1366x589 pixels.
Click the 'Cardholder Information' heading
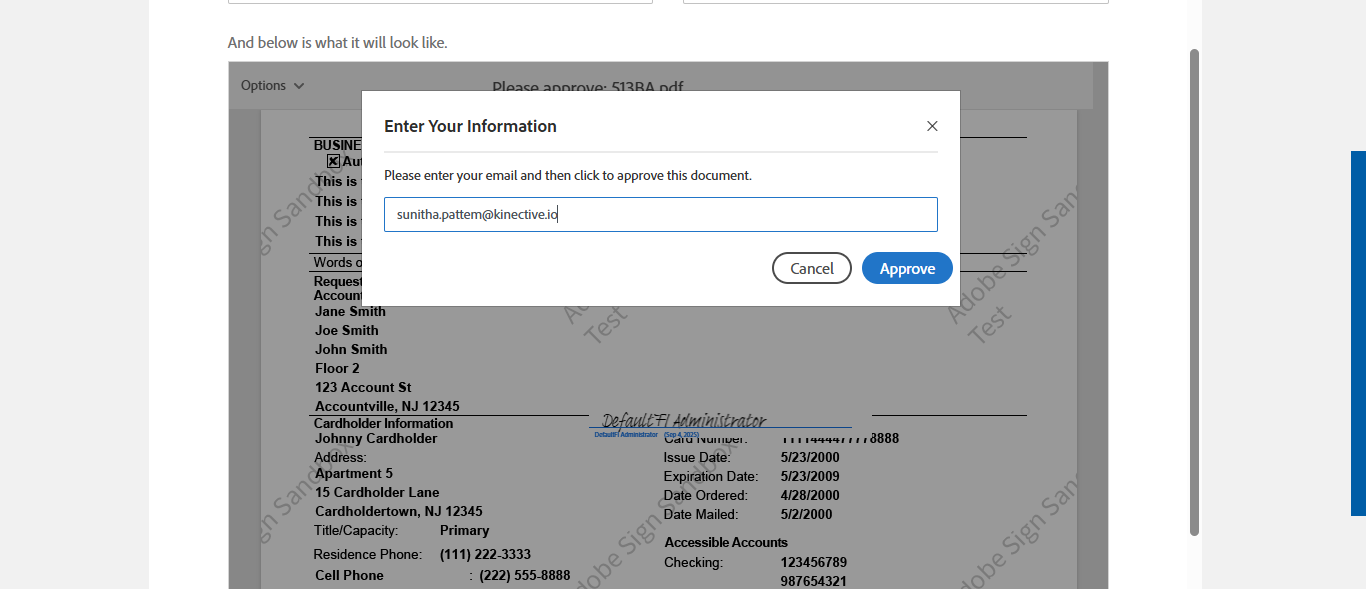pos(383,423)
